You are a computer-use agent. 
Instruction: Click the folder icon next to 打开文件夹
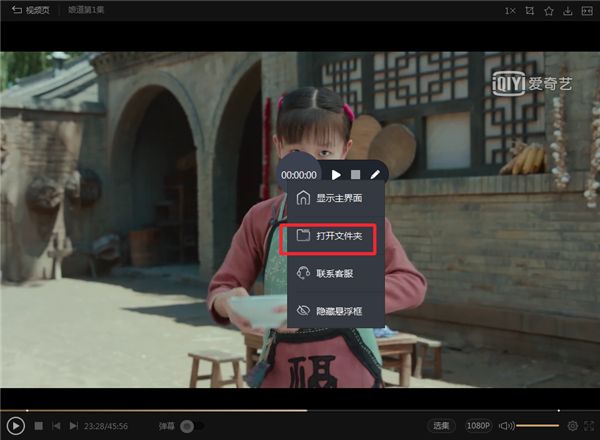[303, 235]
